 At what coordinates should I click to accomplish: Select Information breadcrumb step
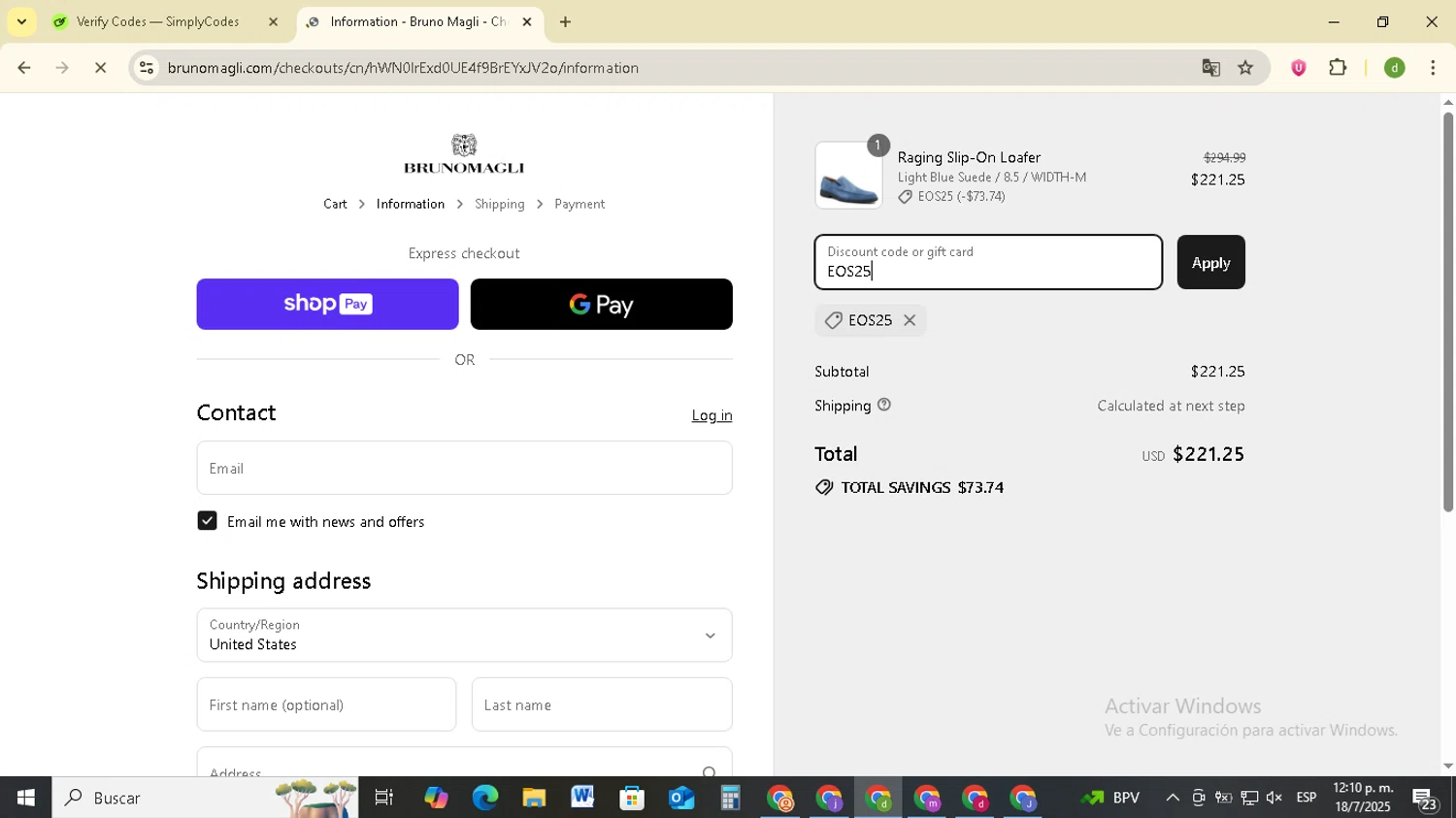(411, 204)
